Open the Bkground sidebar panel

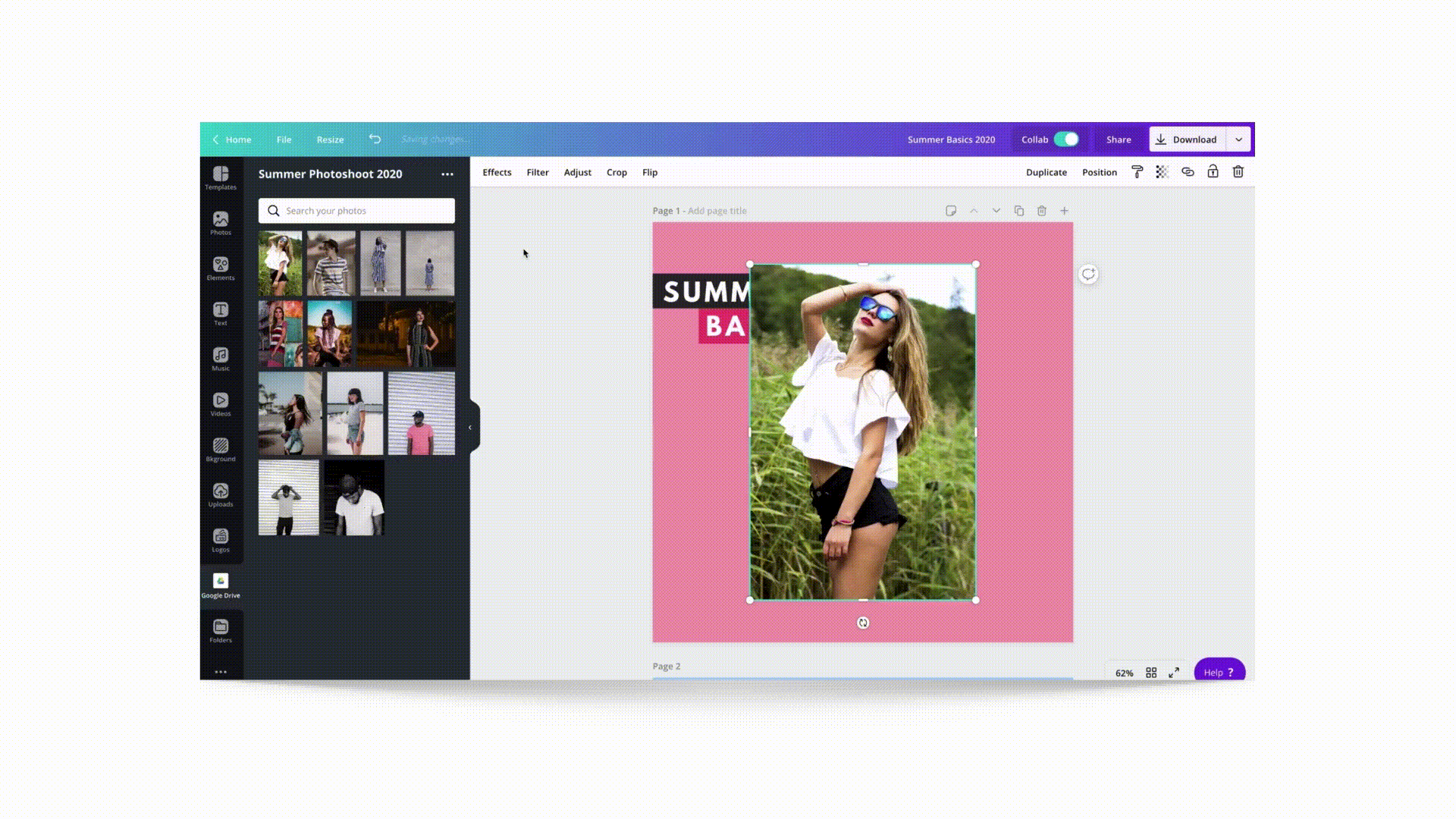pos(221,450)
